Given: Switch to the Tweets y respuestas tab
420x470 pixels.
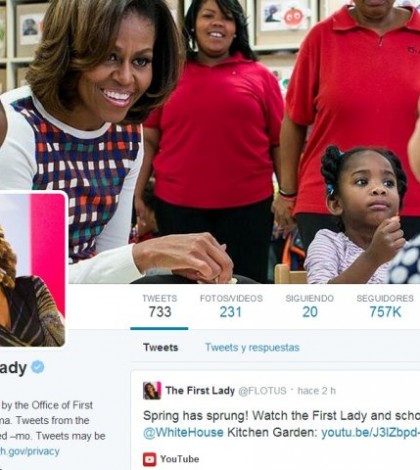Looking at the screenshot, I should pyautogui.click(x=252, y=347).
